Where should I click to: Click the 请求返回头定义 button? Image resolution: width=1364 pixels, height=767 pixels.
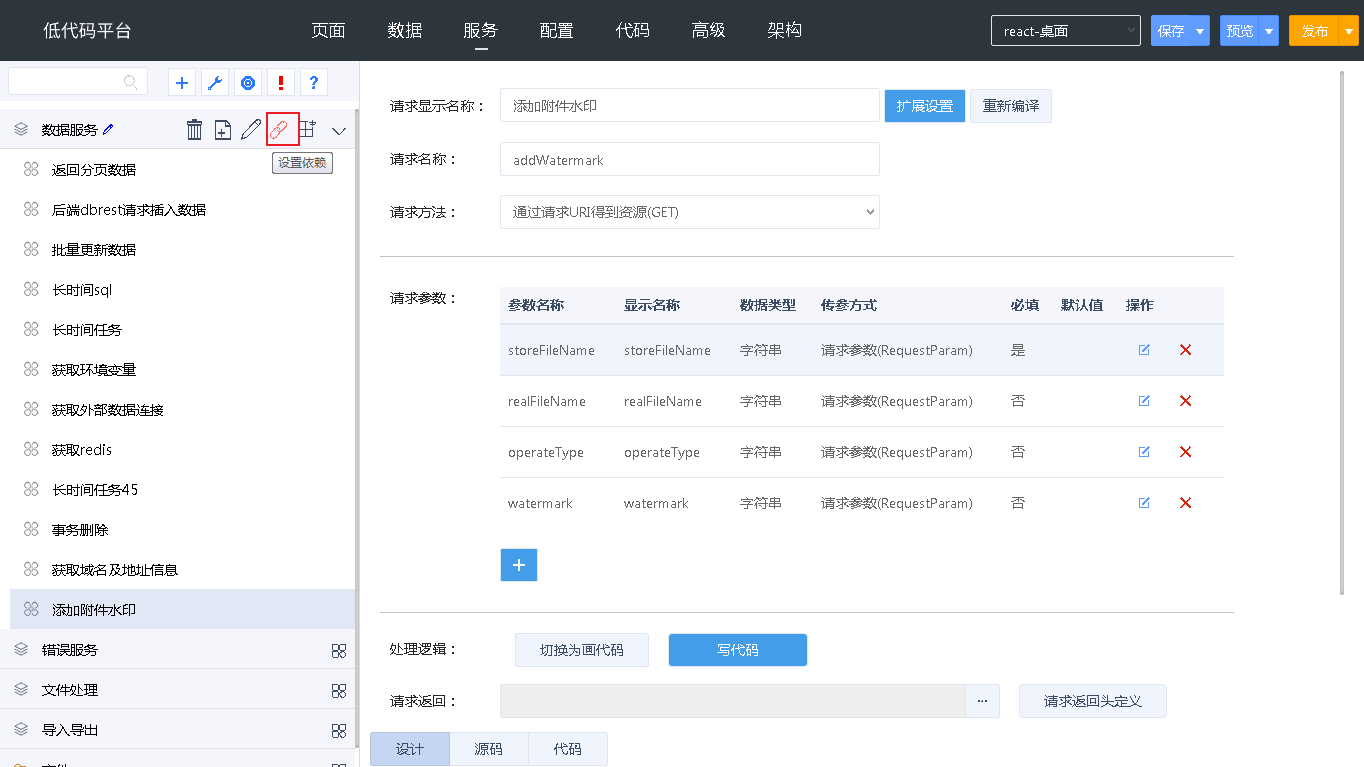tap(1093, 701)
